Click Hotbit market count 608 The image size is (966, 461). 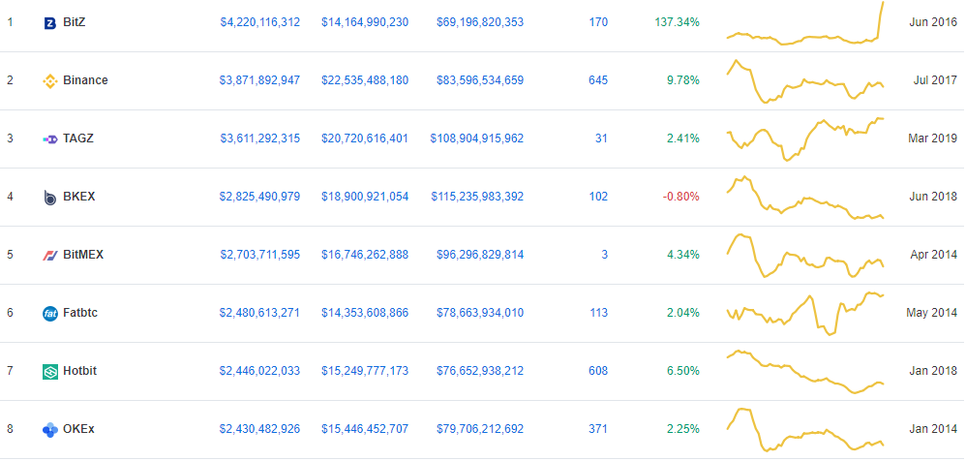(x=598, y=371)
